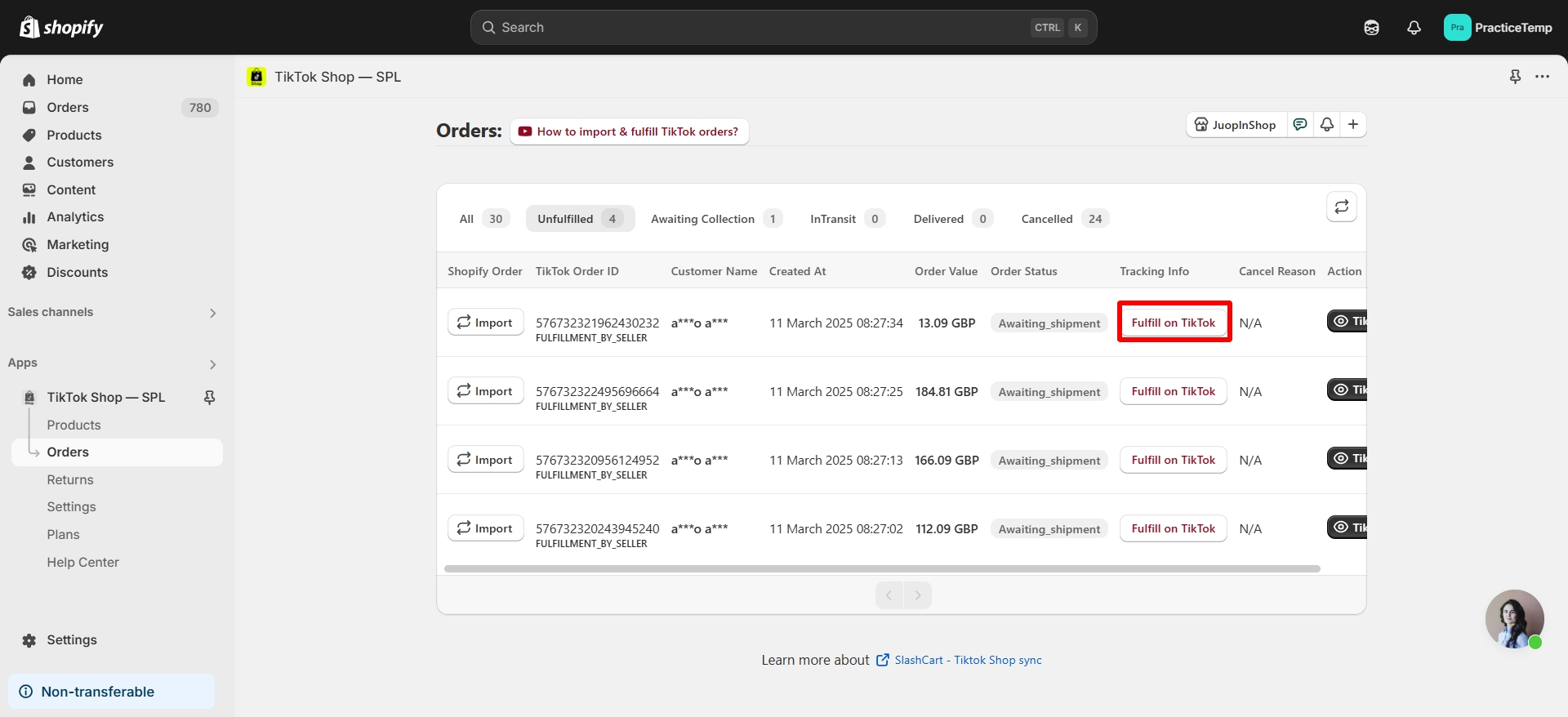Select the Awaiting Collection tab
Image resolution: width=1568 pixels, height=717 pixels.
[x=715, y=219]
